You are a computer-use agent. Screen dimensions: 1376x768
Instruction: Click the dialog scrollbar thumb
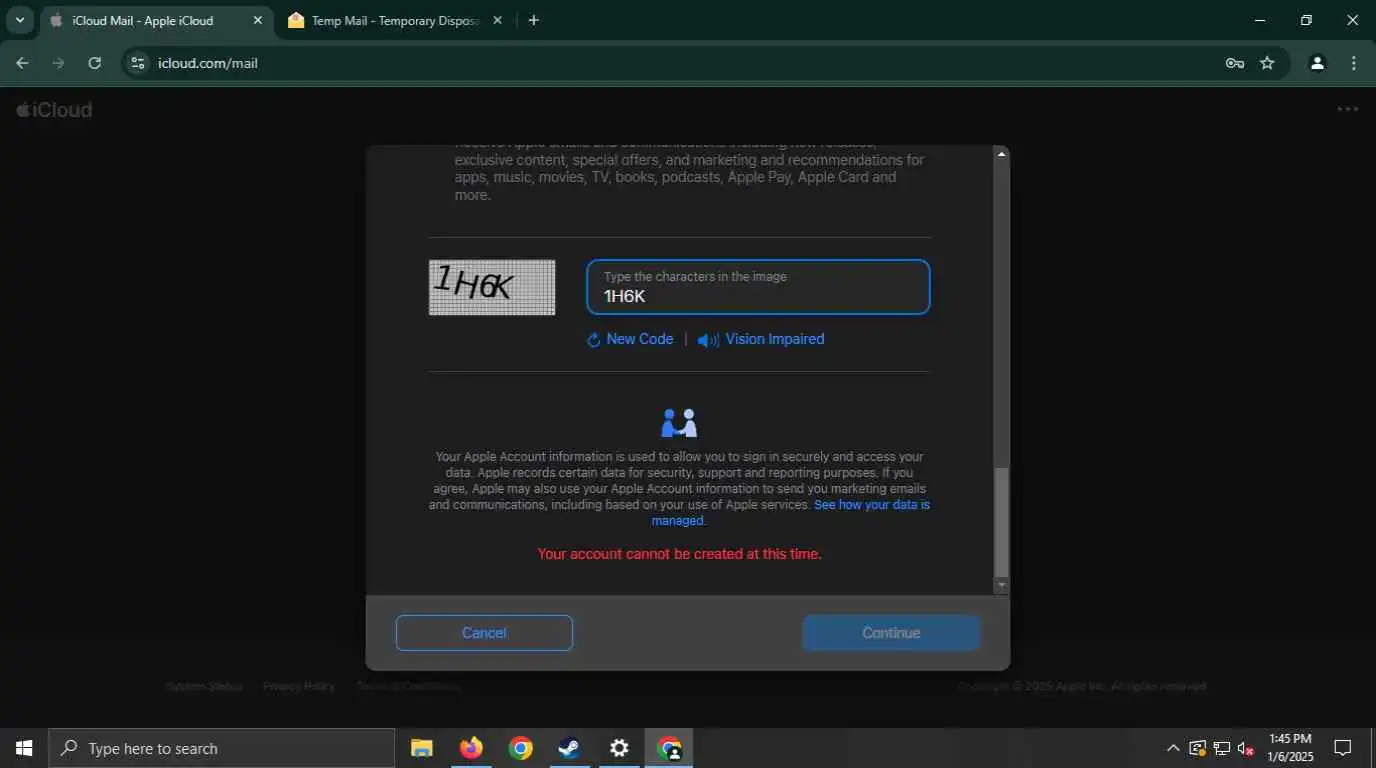point(1001,522)
